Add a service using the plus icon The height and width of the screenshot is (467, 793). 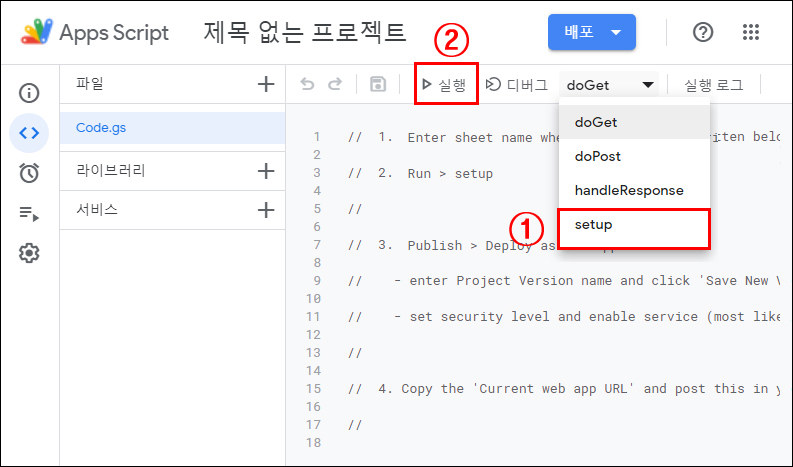pos(266,210)
